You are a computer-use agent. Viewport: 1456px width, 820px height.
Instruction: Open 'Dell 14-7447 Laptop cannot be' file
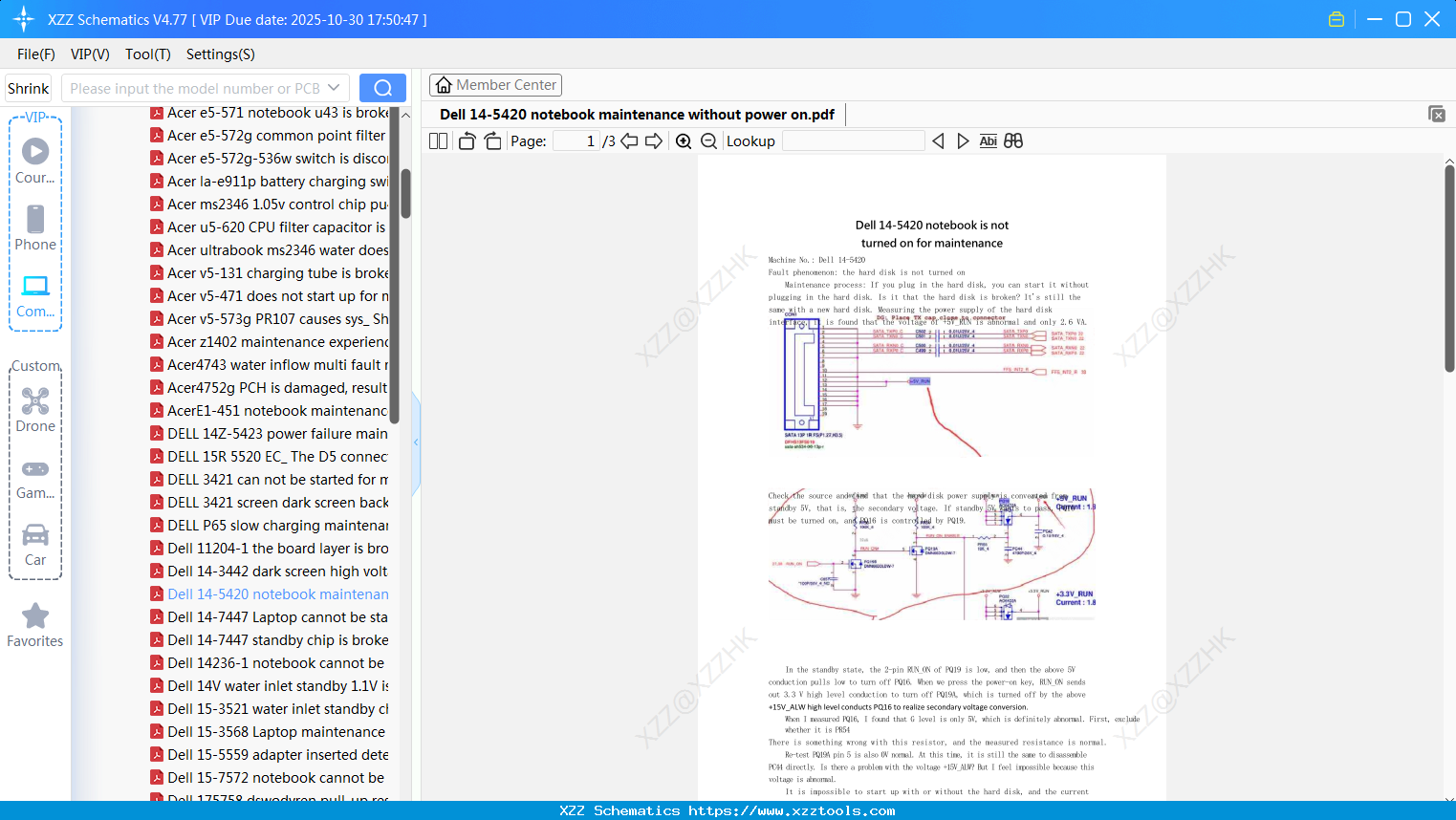tap(269, 617)
